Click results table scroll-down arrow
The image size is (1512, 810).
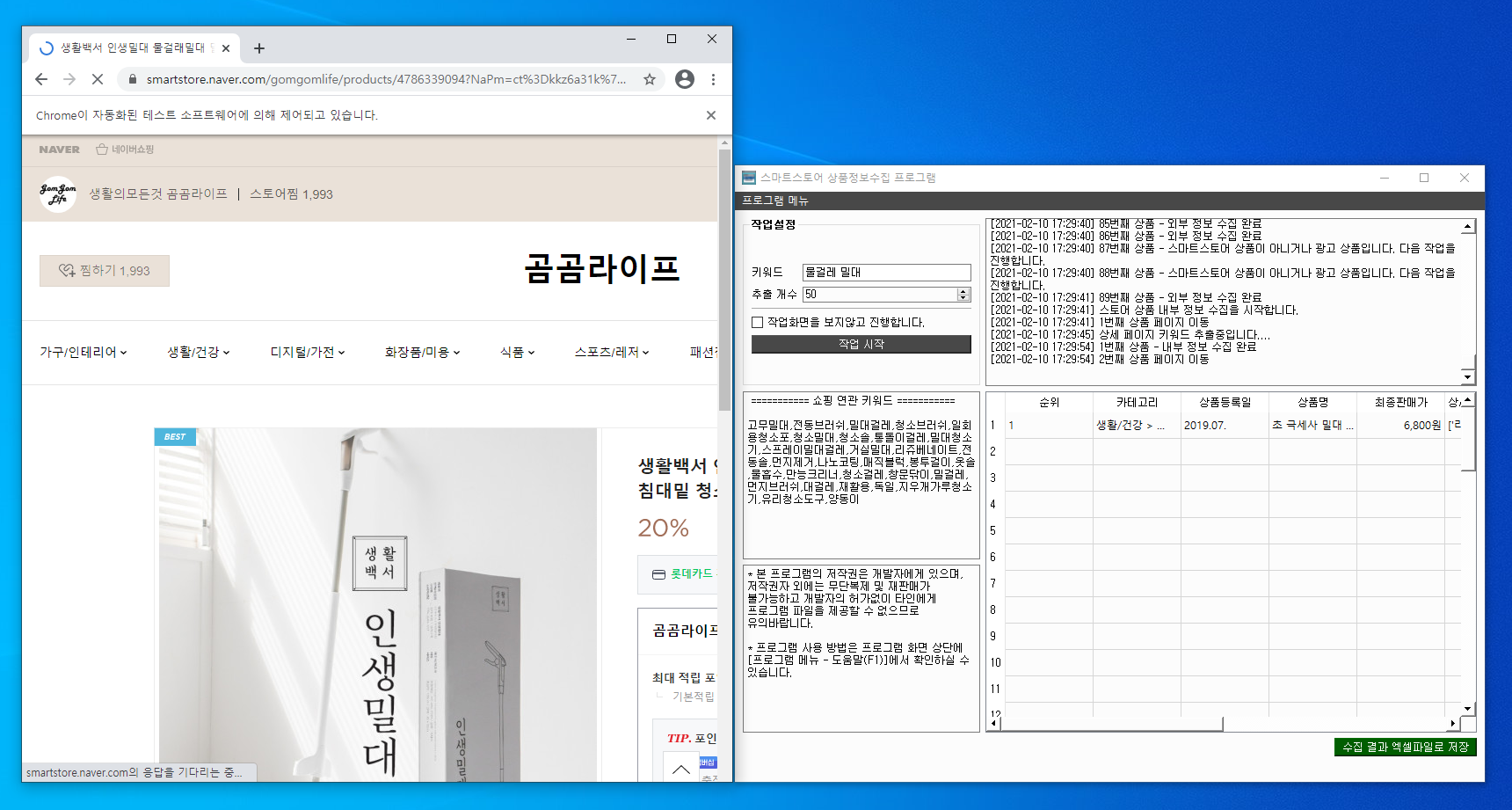pos(1468,709)
